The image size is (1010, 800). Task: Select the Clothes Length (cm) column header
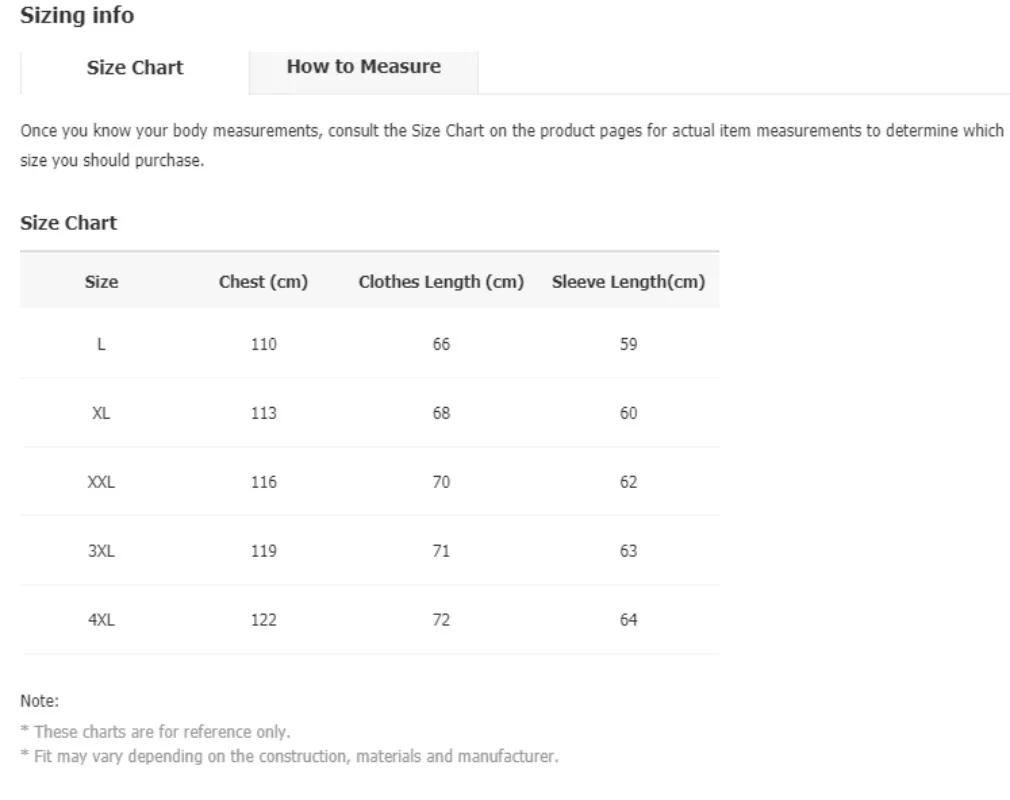click(x=440, y=281)
